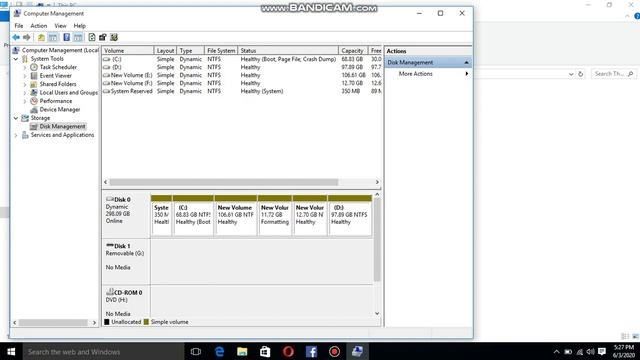The width and height of the screenshot is (640, 360).
Task: Select the (C:) volume row in list
Action: [x=242, y=59]
